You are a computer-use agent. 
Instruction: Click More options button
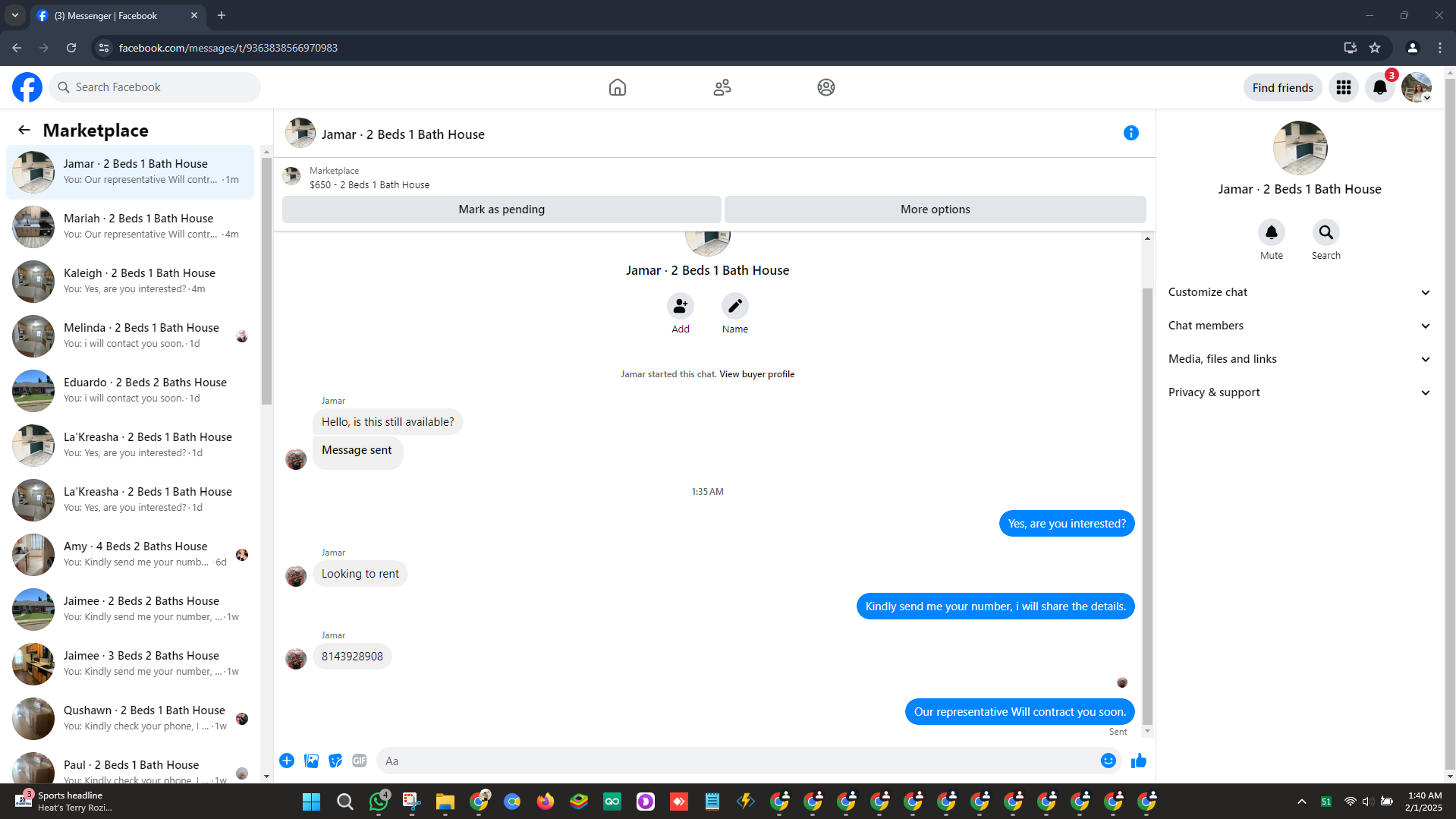[936, 209]
